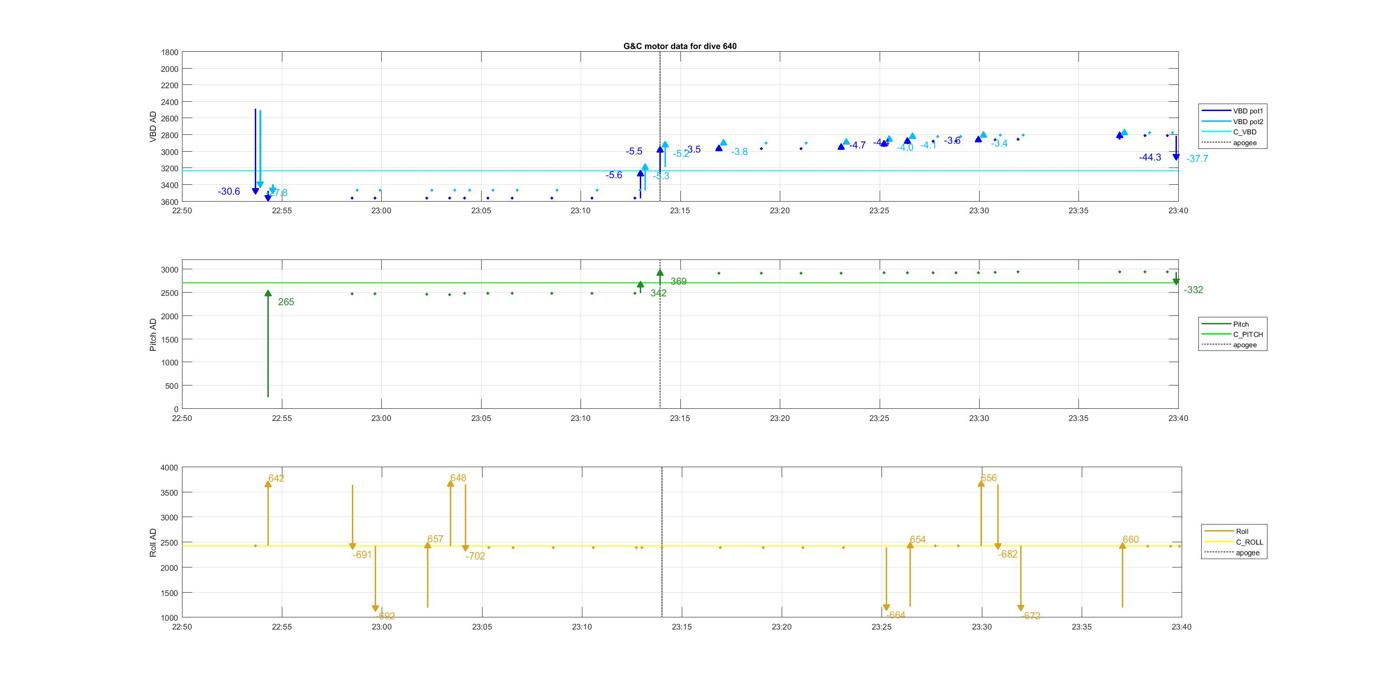Viewport: 1400px width, 693px height.
Task: Click the 3200 tick on VBD axis
Action: pos(170,169)
